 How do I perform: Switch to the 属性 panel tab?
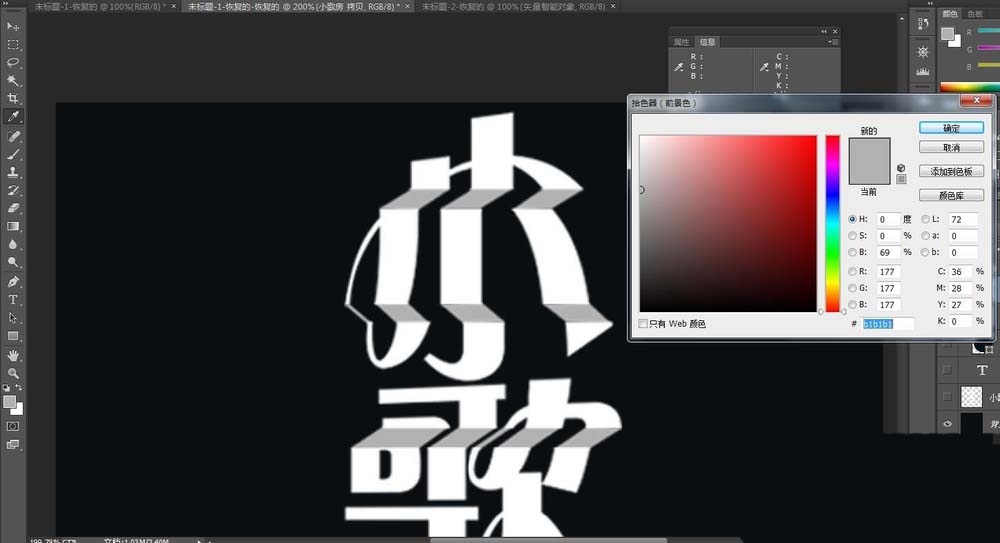tap(681, 42)
